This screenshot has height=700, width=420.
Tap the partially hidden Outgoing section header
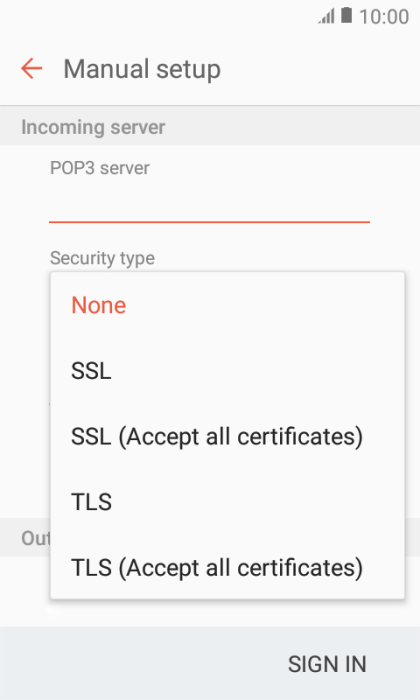(36, 538)
